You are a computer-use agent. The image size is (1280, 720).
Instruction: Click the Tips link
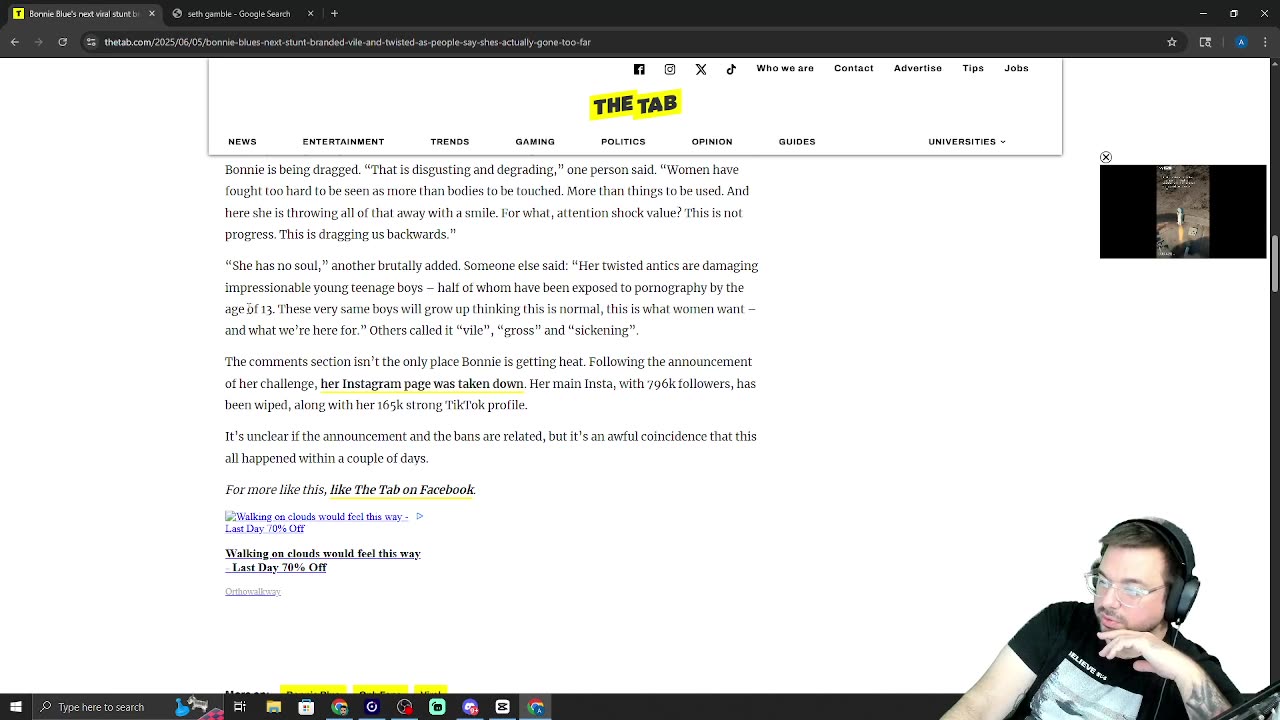pyautogui.click(x=973, y=68)
